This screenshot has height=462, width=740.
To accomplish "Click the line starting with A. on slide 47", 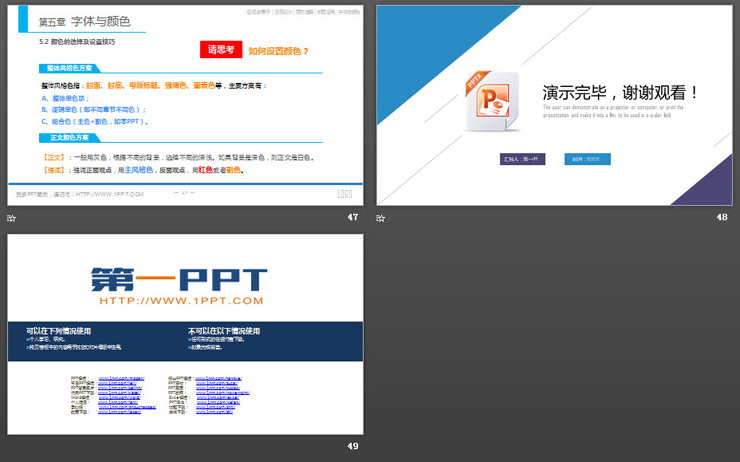I will click(65, 98).
